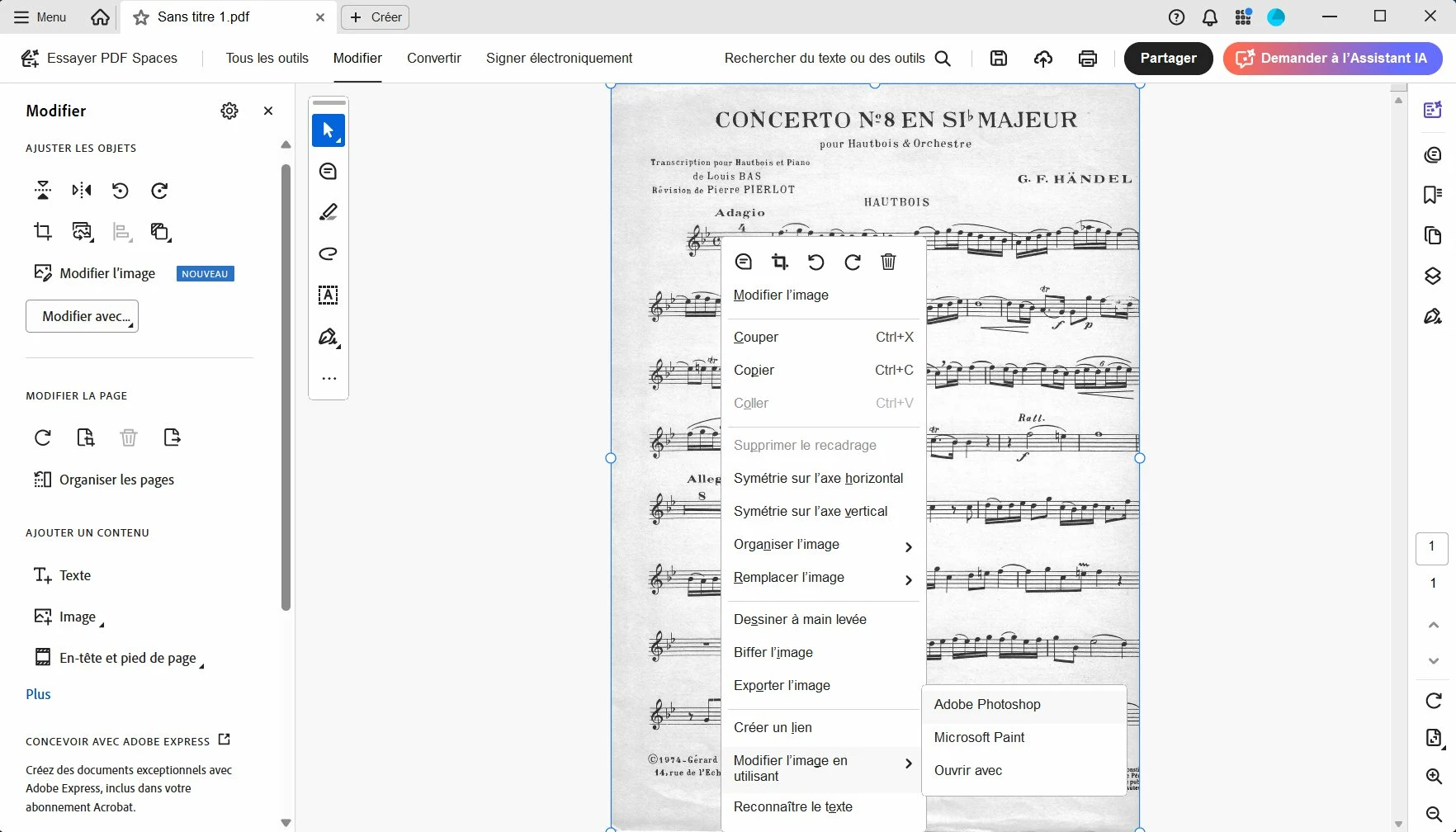Viewport: 1456px width, 832px height.
Task: Click the Partager button
Action: click(x=1168, y=58)
